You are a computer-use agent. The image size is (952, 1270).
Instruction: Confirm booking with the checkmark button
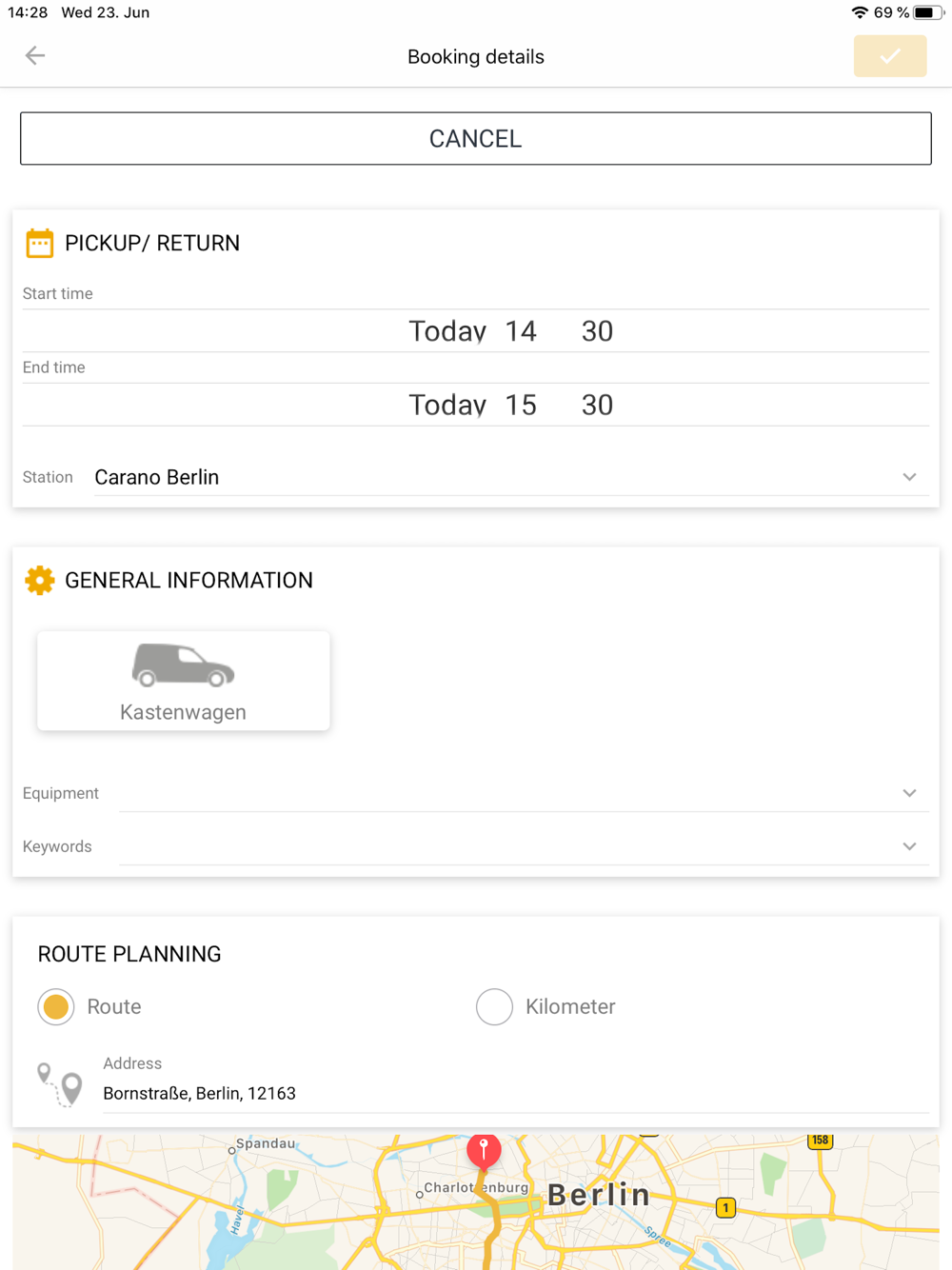889,56
